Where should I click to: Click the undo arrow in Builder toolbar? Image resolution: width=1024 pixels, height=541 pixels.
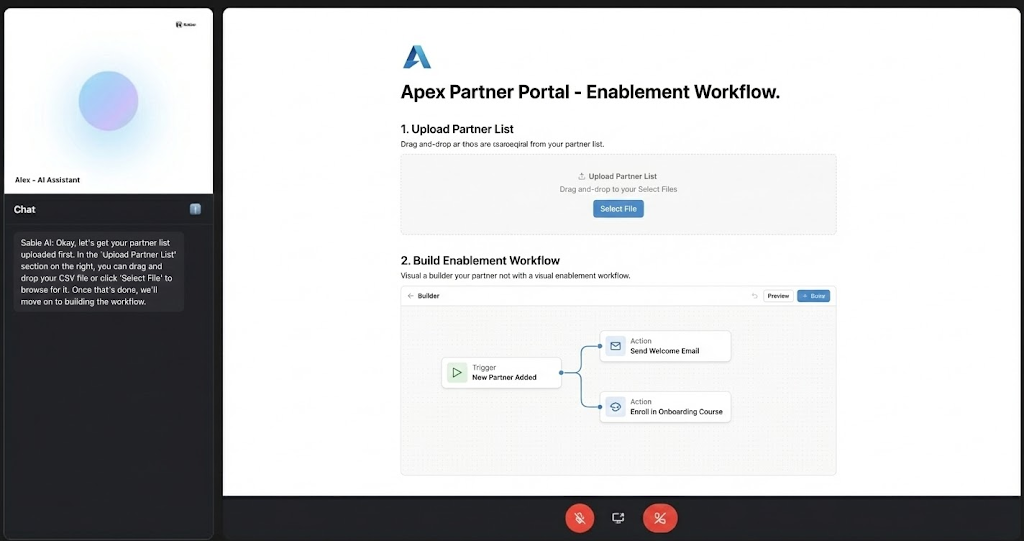coord(755,296)
